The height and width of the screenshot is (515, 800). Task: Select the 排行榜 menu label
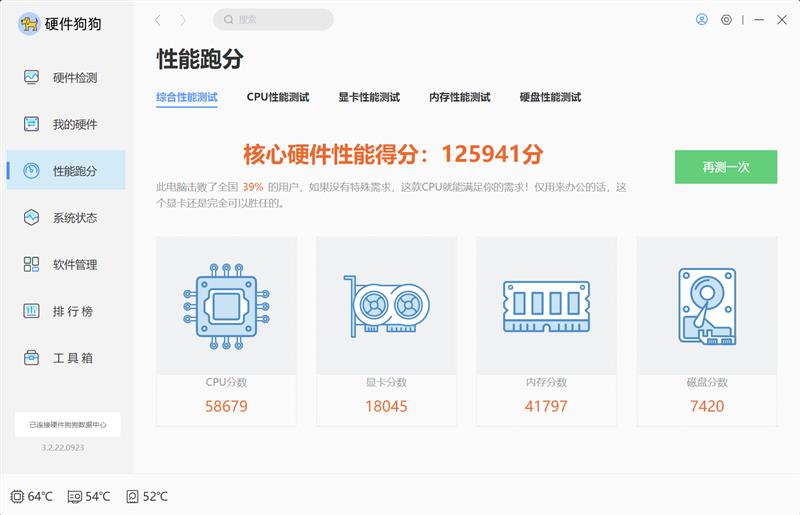[x=73, y=311]
